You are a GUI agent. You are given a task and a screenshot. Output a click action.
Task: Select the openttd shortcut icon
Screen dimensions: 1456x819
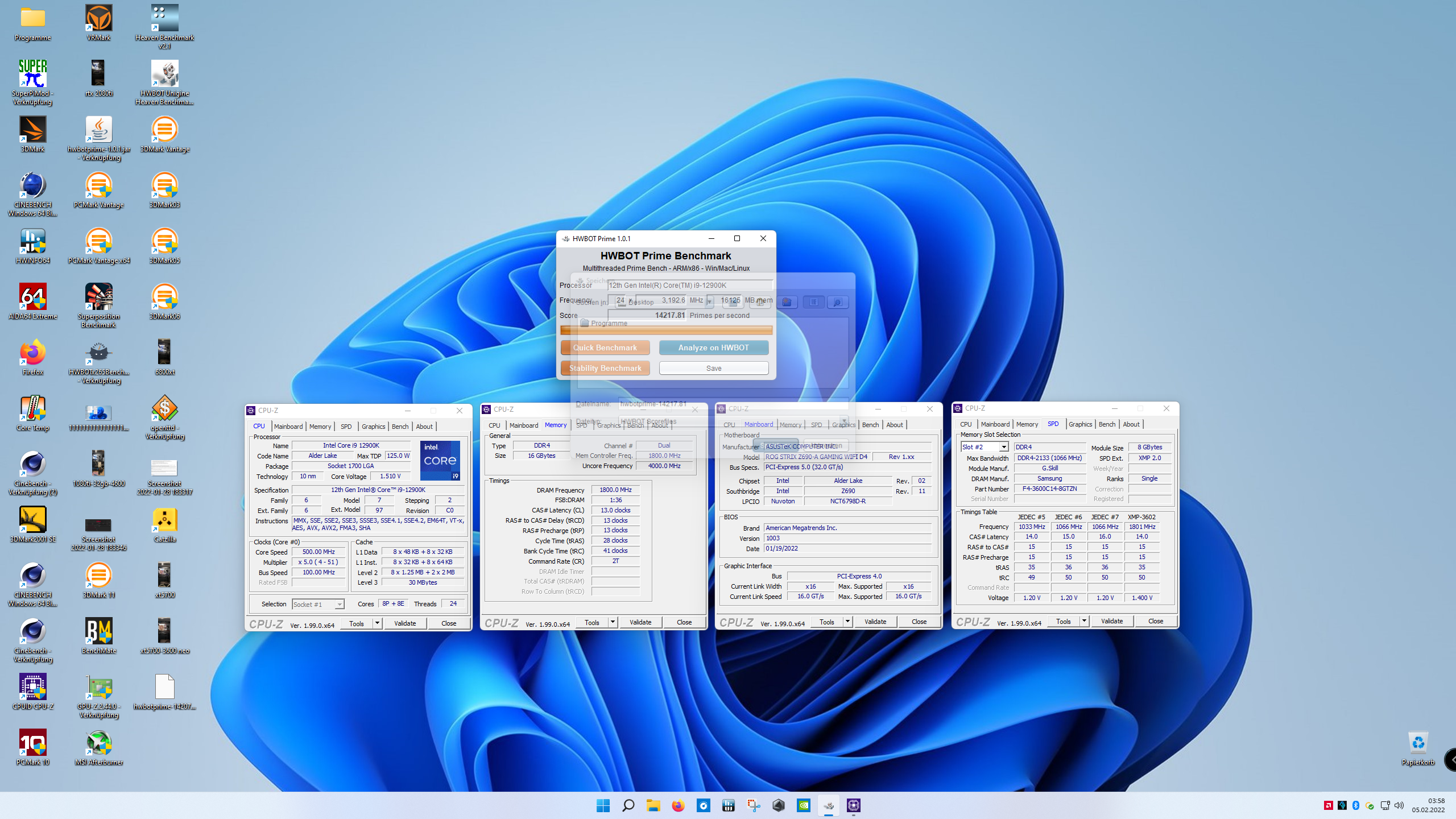[164, 416]
